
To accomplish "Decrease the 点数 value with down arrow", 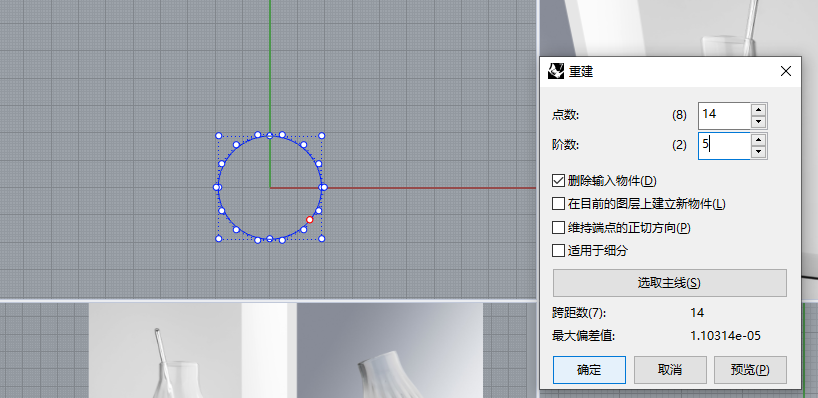I will click(x=759, y=122).
